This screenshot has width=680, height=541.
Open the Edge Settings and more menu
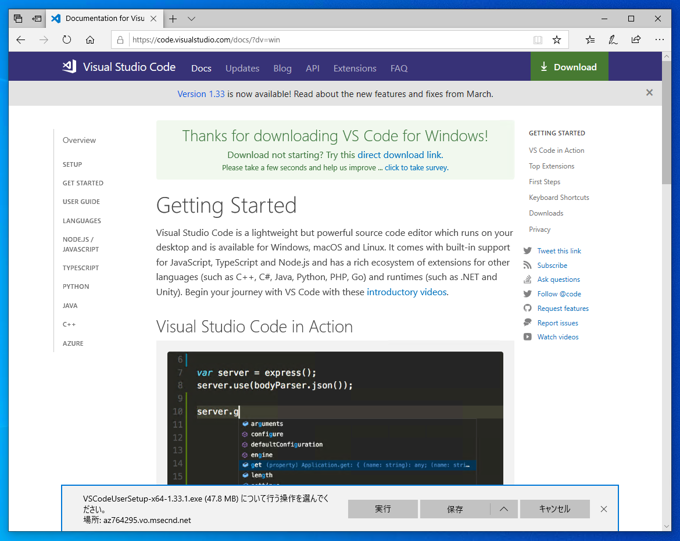point(660,40)
